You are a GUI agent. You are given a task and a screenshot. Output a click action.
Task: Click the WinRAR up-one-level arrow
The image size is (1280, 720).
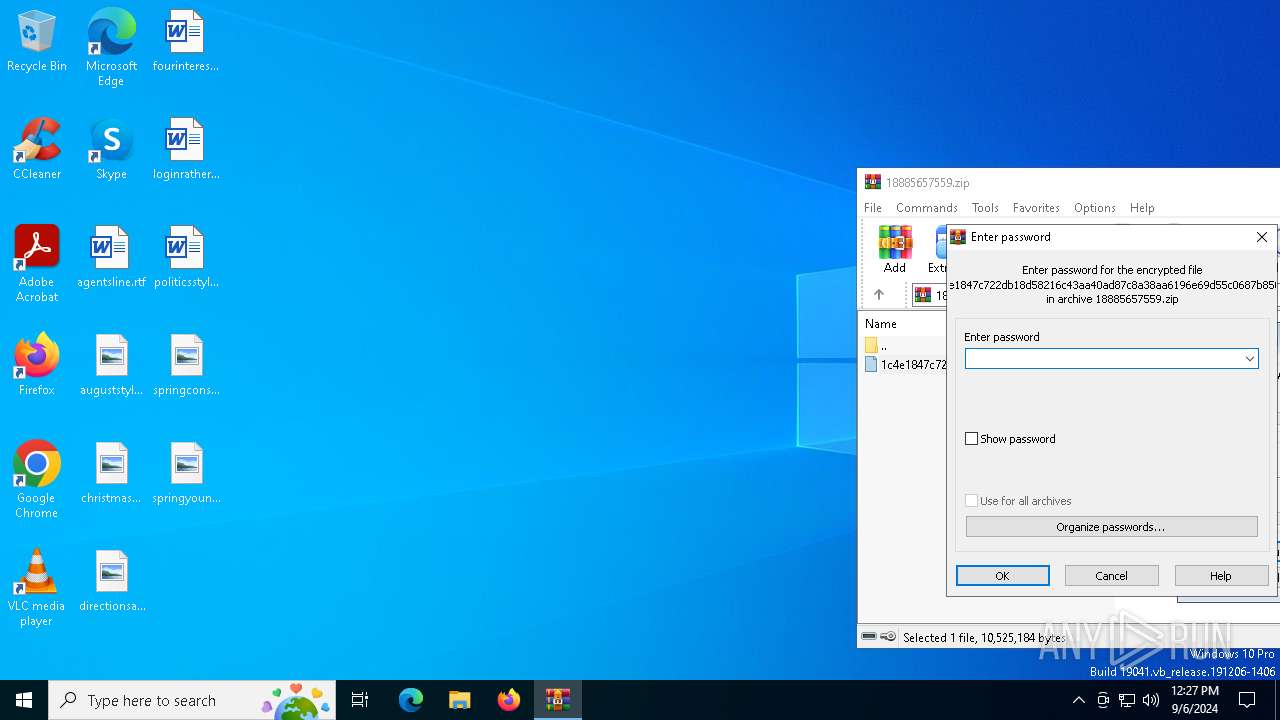(x=879, y=294)
